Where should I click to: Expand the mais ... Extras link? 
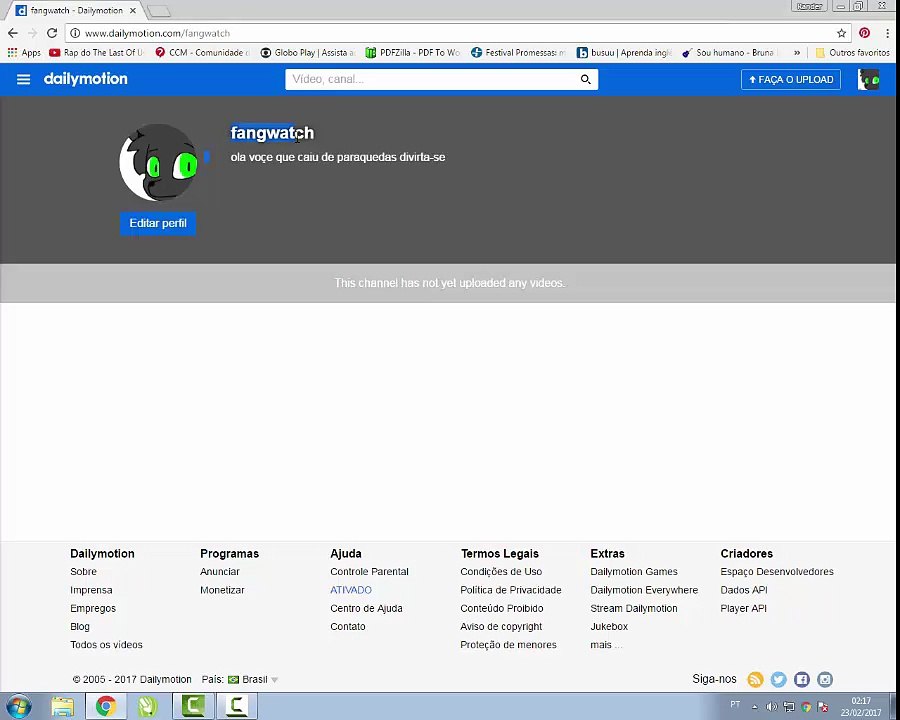tap(606, 645)
